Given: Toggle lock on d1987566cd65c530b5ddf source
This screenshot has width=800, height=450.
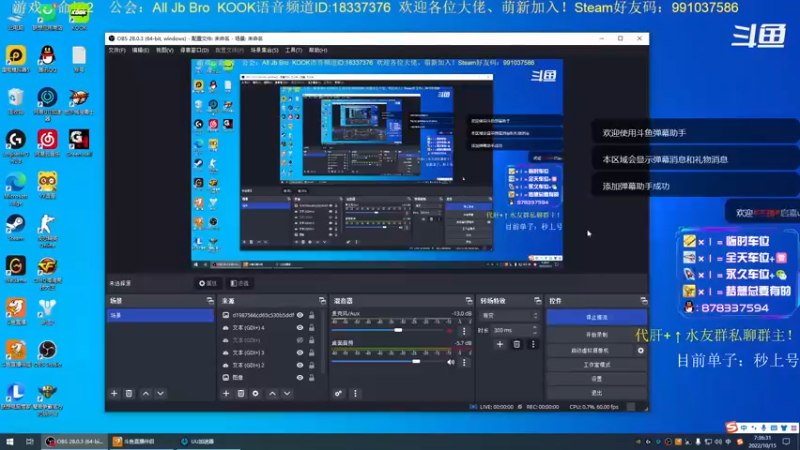Looking at the screenshot, I should pos(312,315).
